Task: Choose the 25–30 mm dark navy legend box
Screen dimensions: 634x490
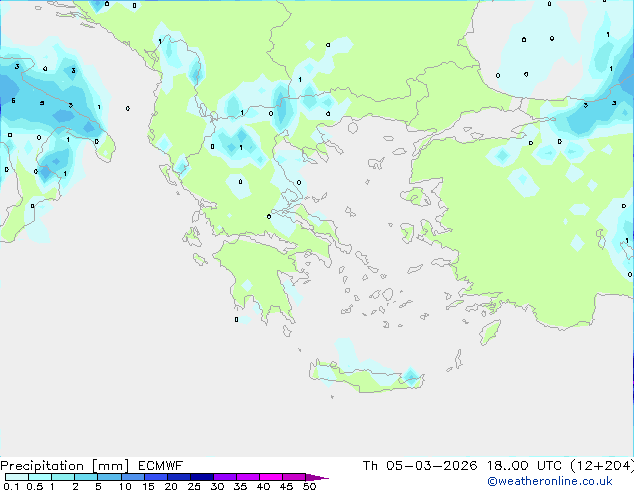Action: point(202,477)
